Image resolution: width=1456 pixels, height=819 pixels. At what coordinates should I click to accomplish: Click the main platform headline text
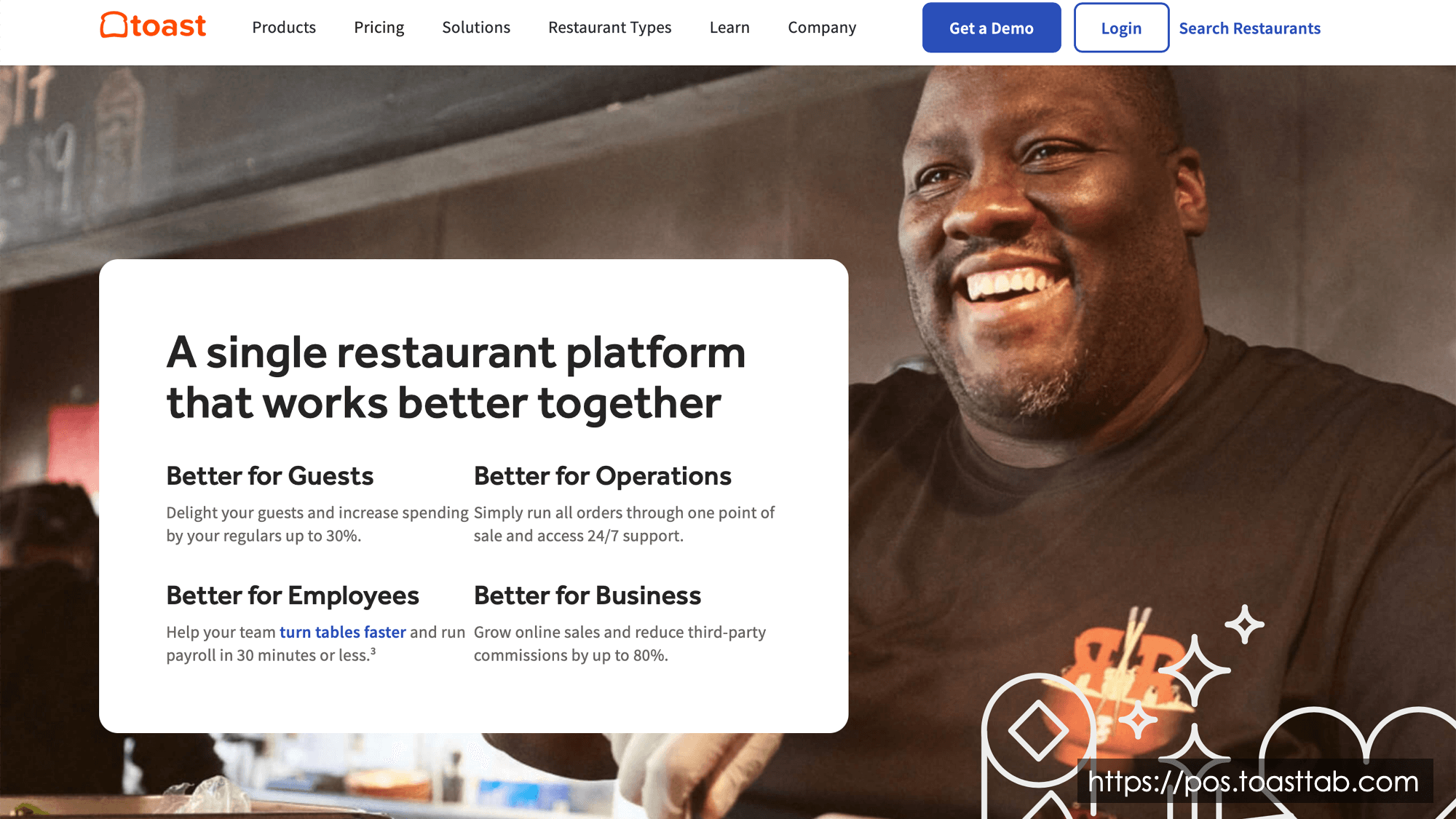[456, 378]
